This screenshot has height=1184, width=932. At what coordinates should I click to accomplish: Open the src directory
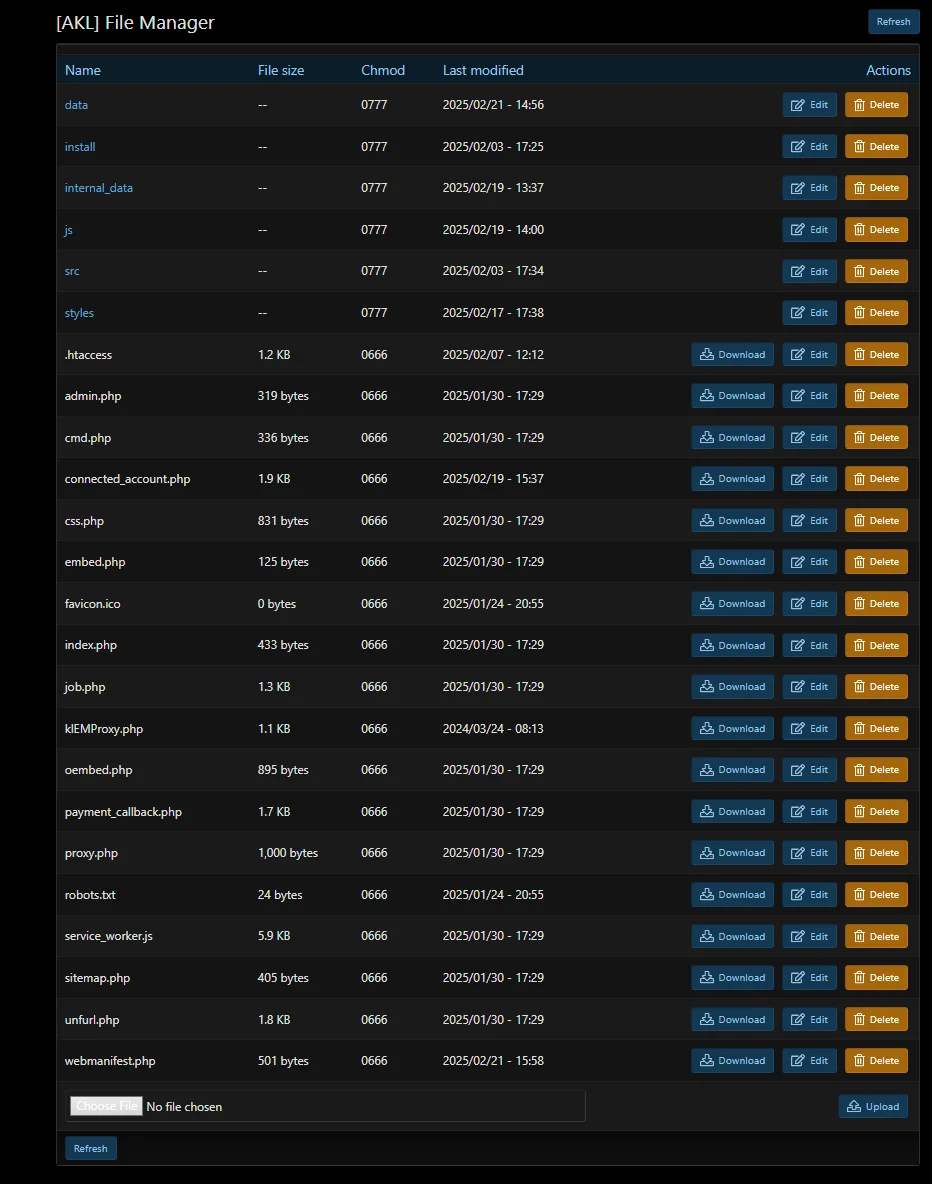[72, 271]
